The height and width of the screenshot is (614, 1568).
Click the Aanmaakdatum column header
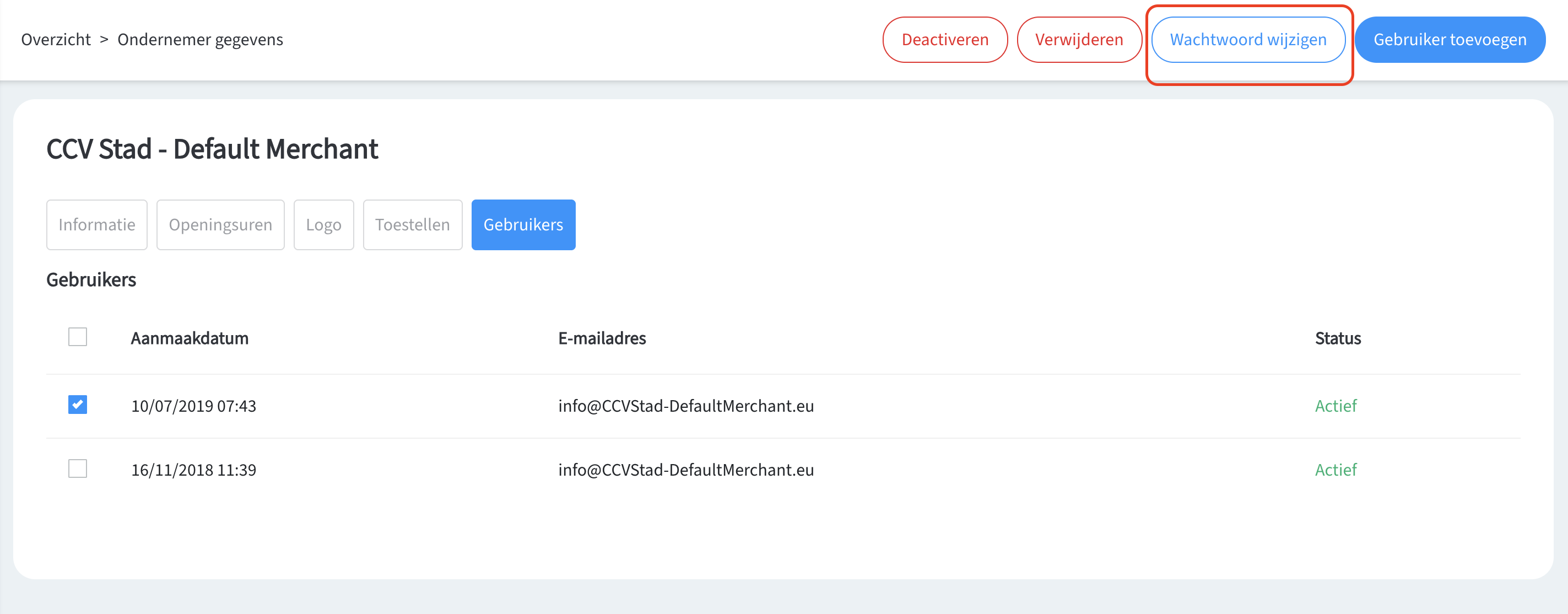190,338
